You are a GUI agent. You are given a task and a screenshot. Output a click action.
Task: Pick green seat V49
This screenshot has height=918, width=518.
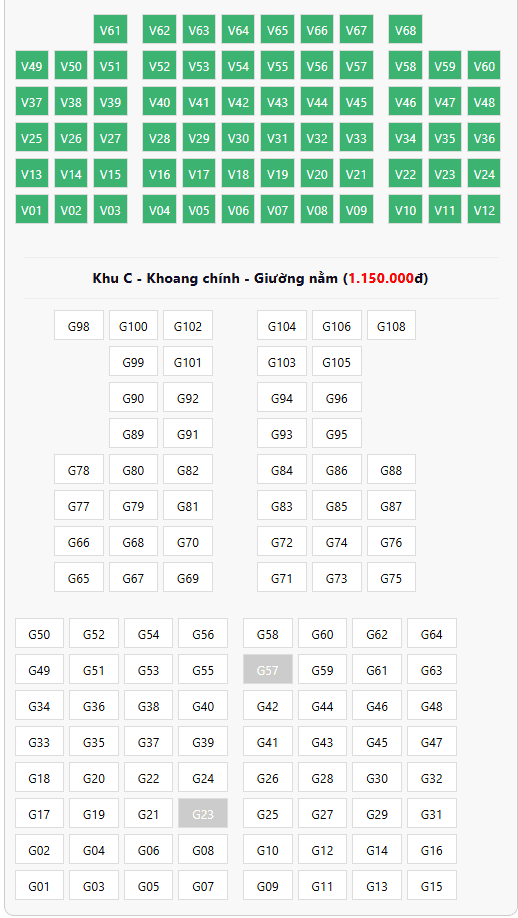[32, 66]
